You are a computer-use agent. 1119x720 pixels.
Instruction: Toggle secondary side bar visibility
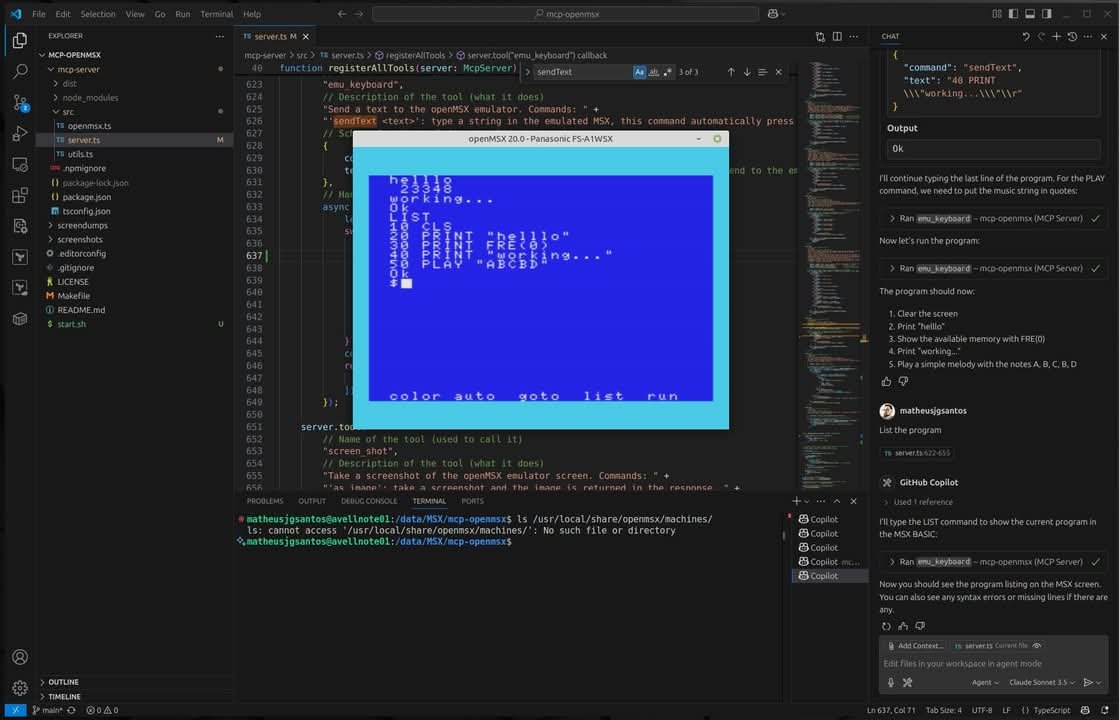pos(1046,14)
